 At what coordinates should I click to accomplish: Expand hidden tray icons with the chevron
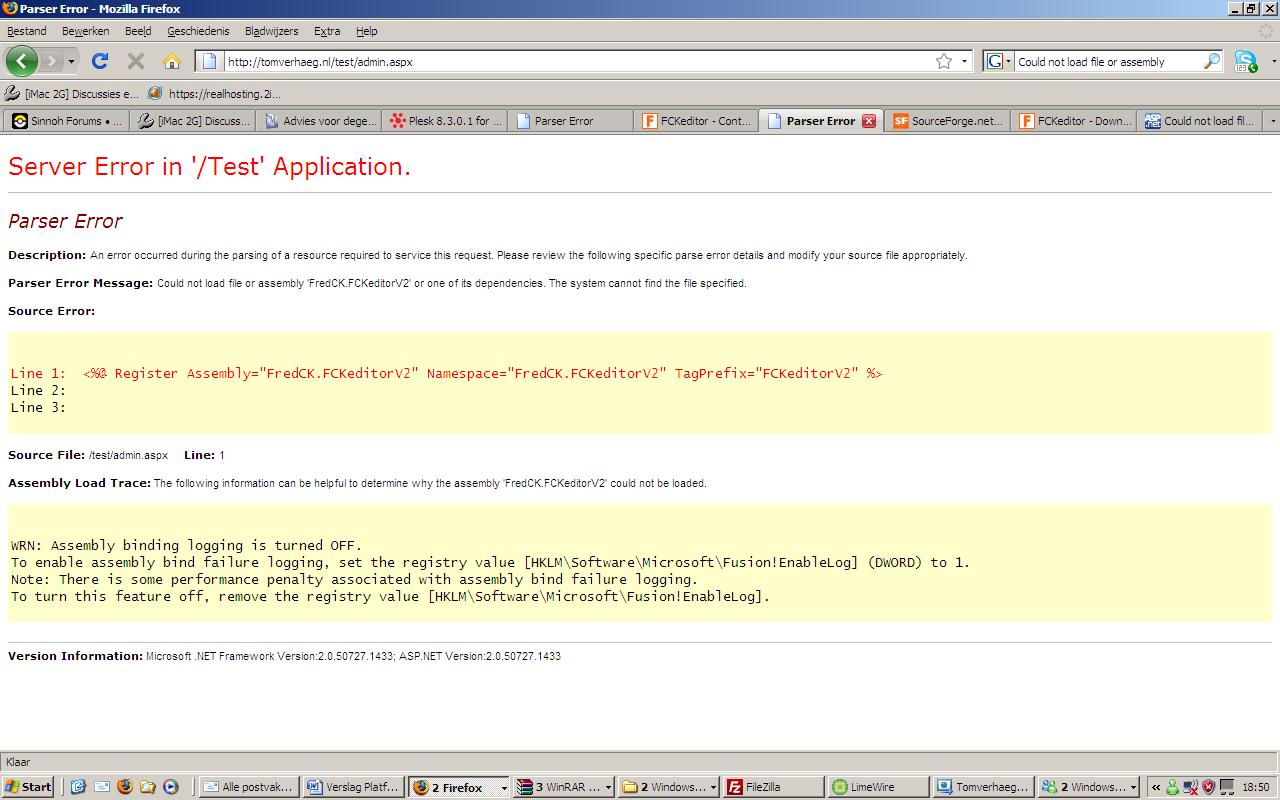pyautogui.click(x=1157, y=787)
